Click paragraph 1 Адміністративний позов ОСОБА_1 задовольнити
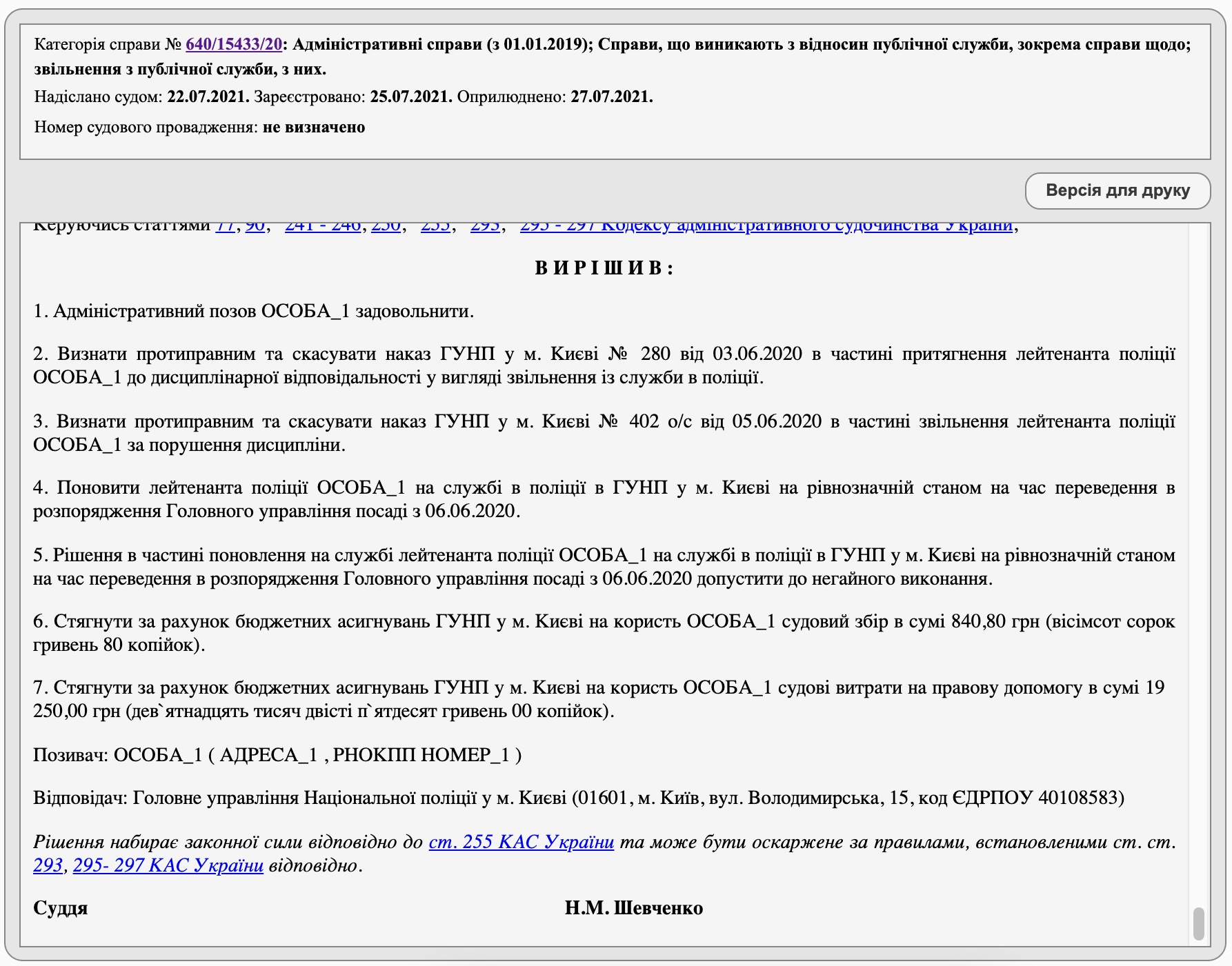The height and width of the screenshot is (966, 1232). pyautogui.click(x=254, y=311)
